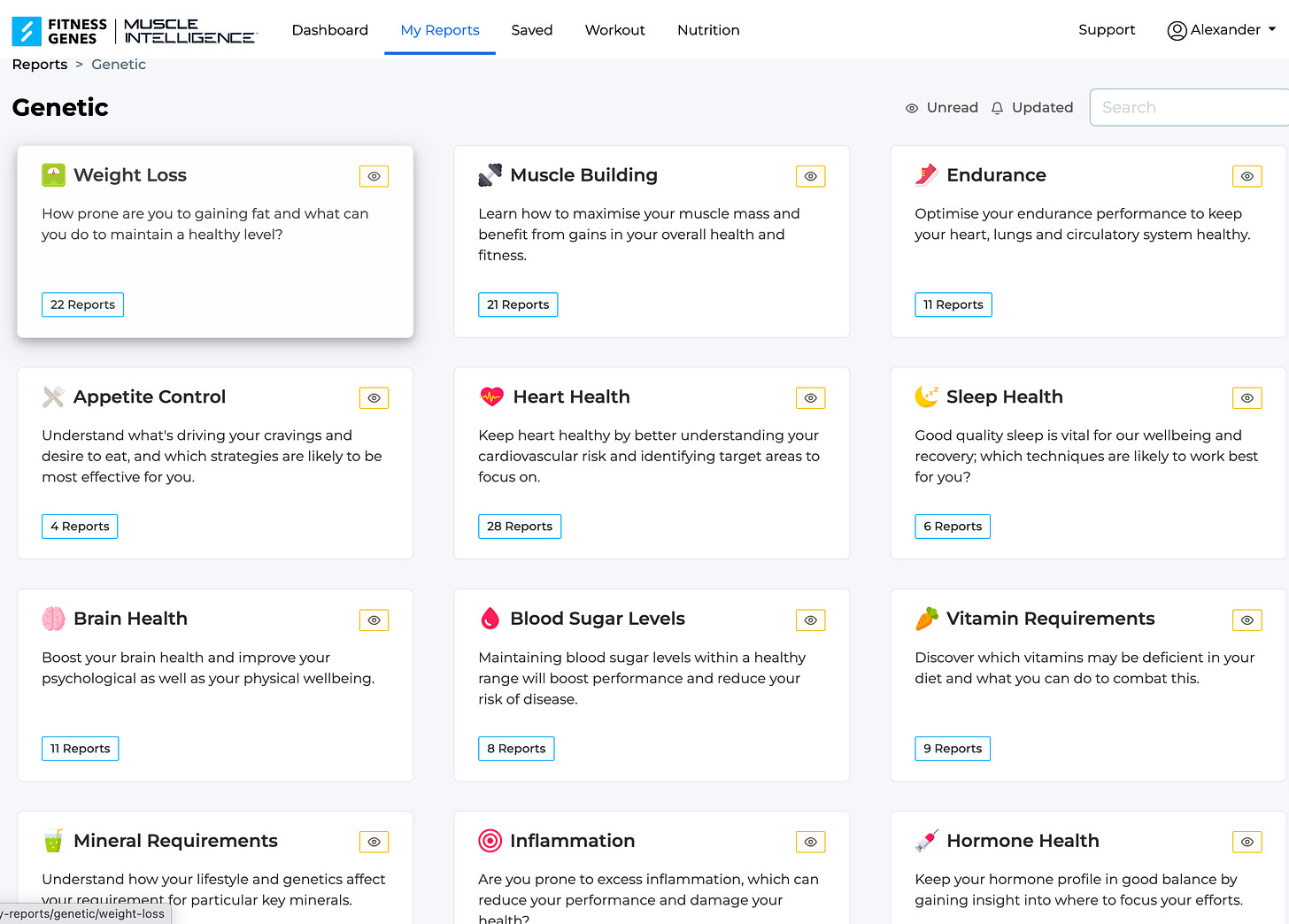
Task: Click the Genetic breadcrumb item
Action: pyautogui.click(x=119, y=65)
